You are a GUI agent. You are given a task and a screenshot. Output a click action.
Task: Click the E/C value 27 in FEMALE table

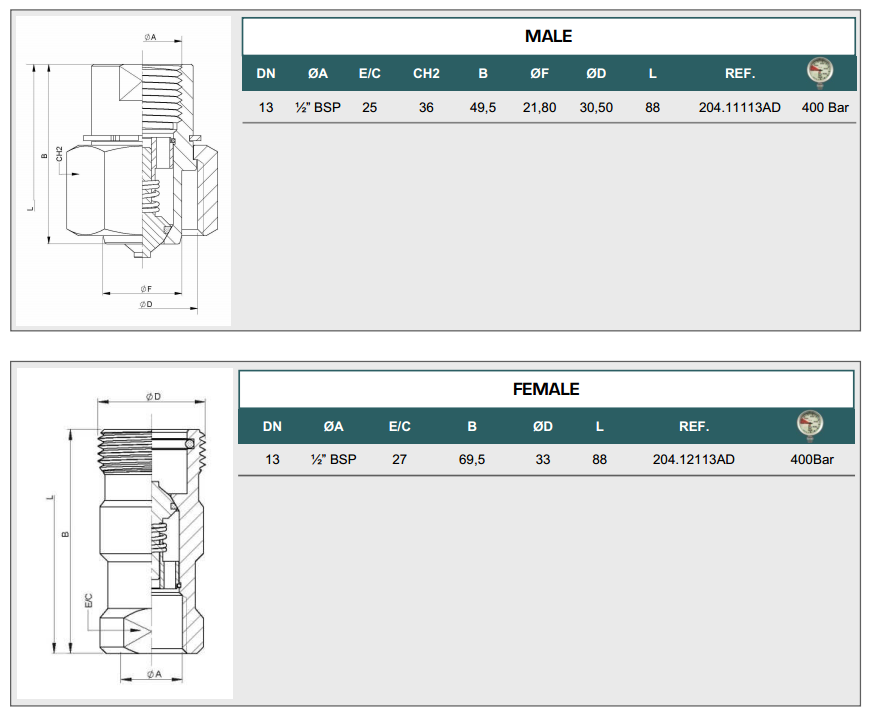[399, 459]
